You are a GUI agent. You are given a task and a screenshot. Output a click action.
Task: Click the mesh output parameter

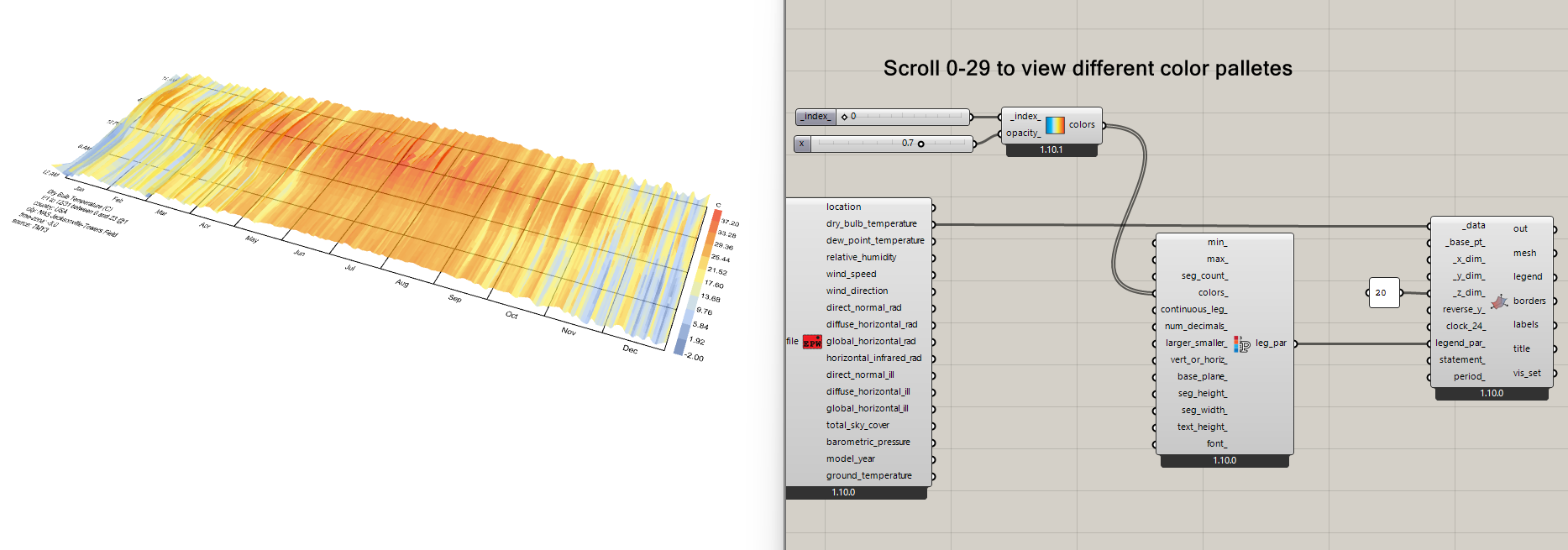tap(1524, 253)
